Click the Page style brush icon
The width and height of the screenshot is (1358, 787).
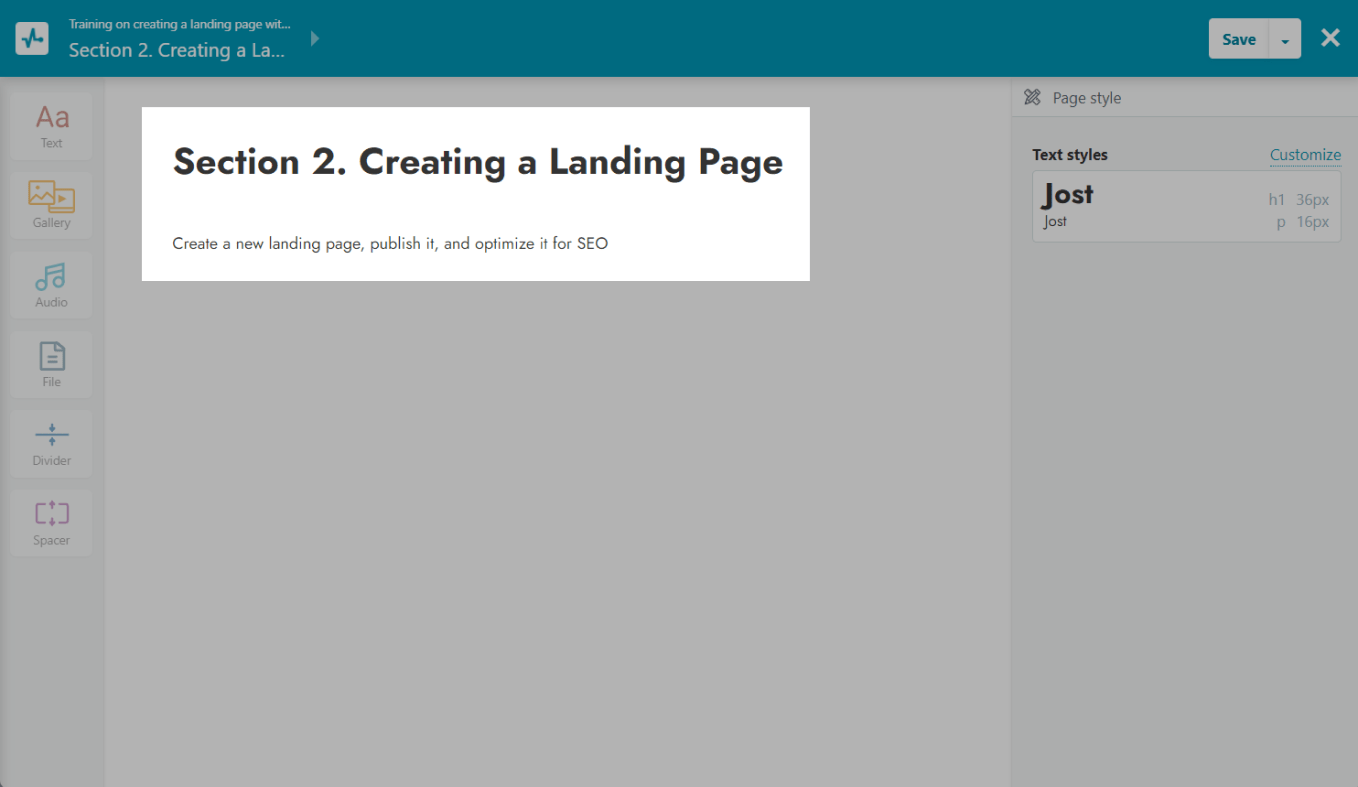tap(1033, 98)
